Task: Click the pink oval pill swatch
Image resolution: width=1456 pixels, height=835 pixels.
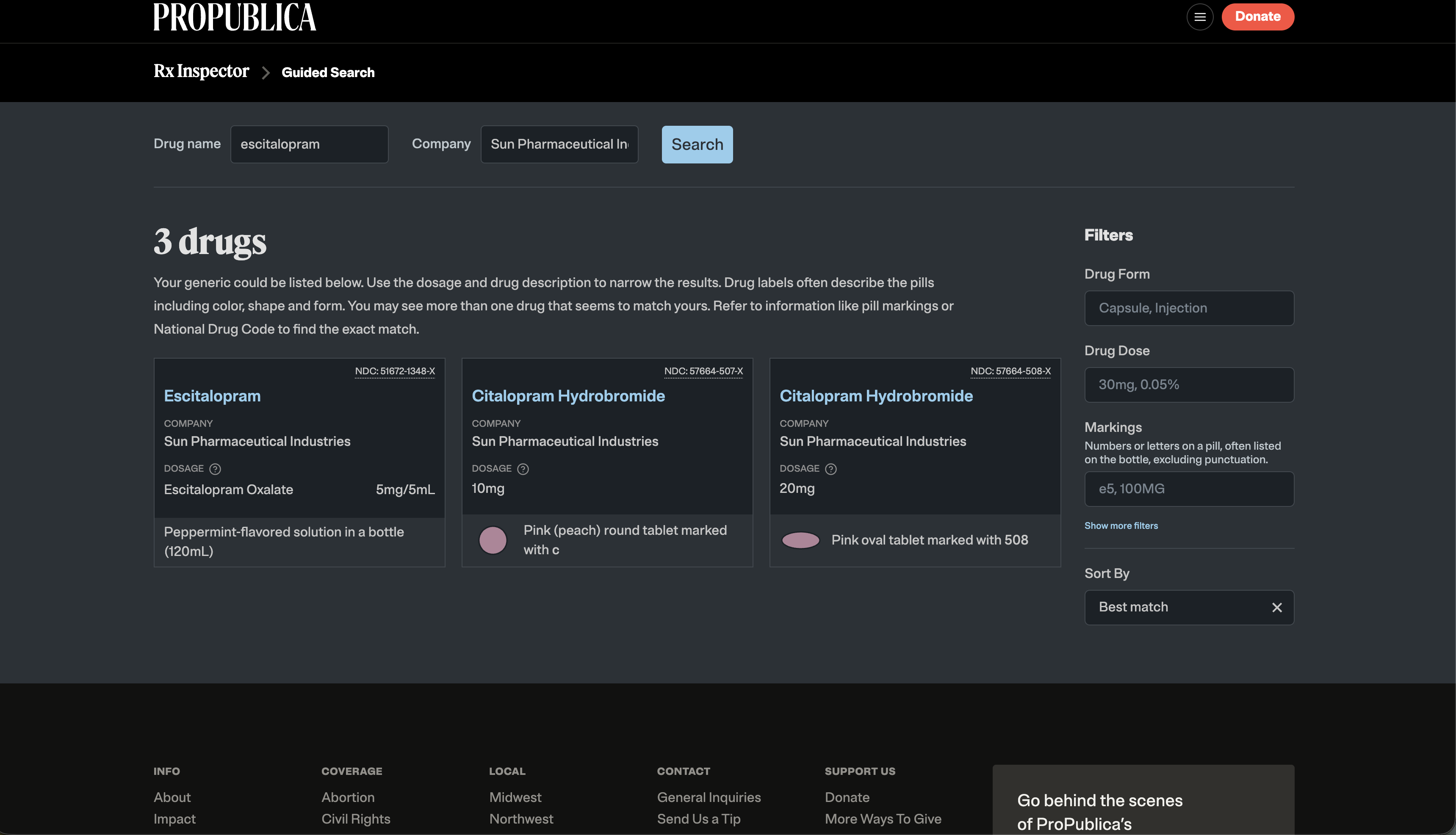Action: [x=800, y=539]
